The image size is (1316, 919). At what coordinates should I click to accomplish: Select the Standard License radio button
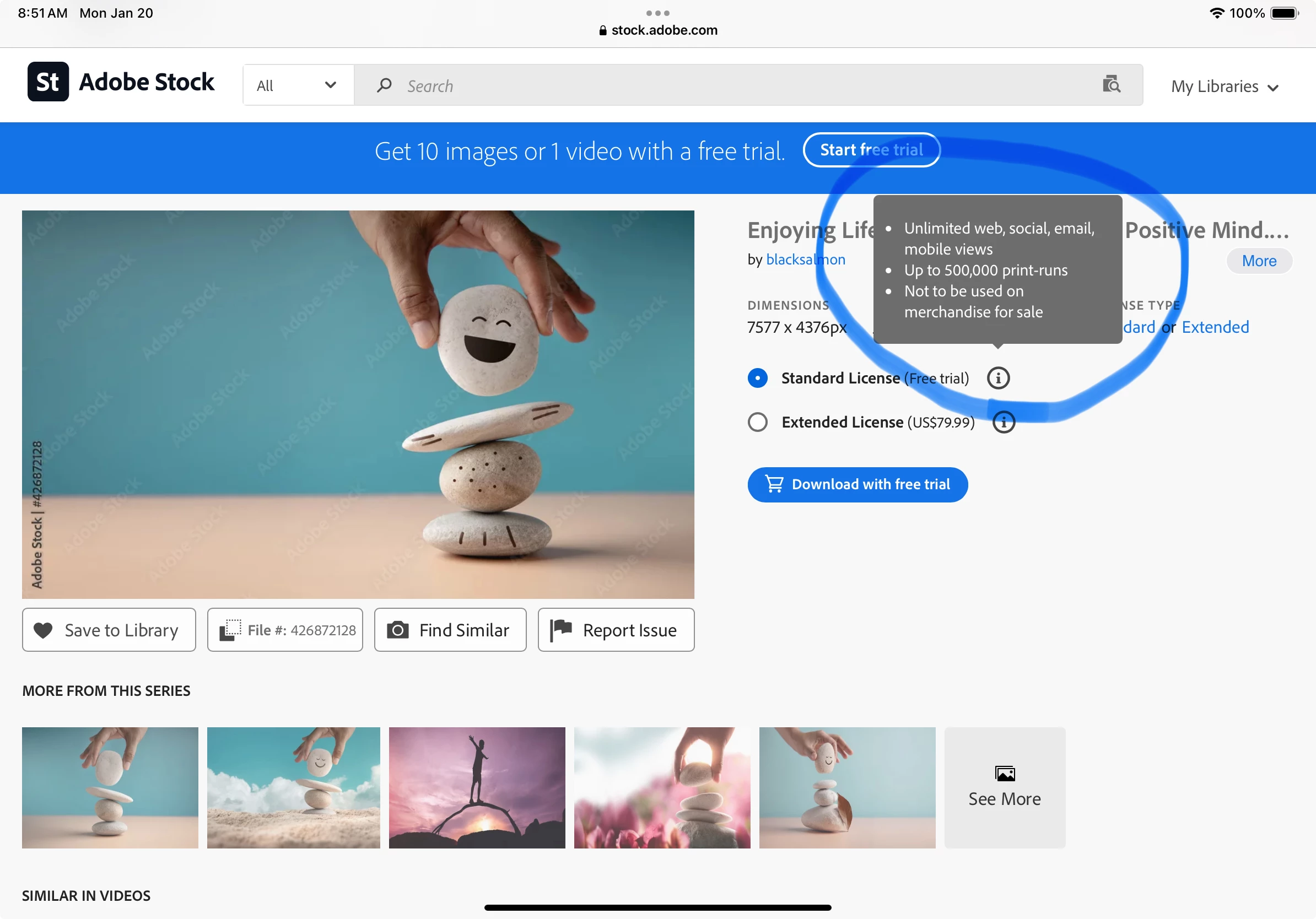point(757,378)
